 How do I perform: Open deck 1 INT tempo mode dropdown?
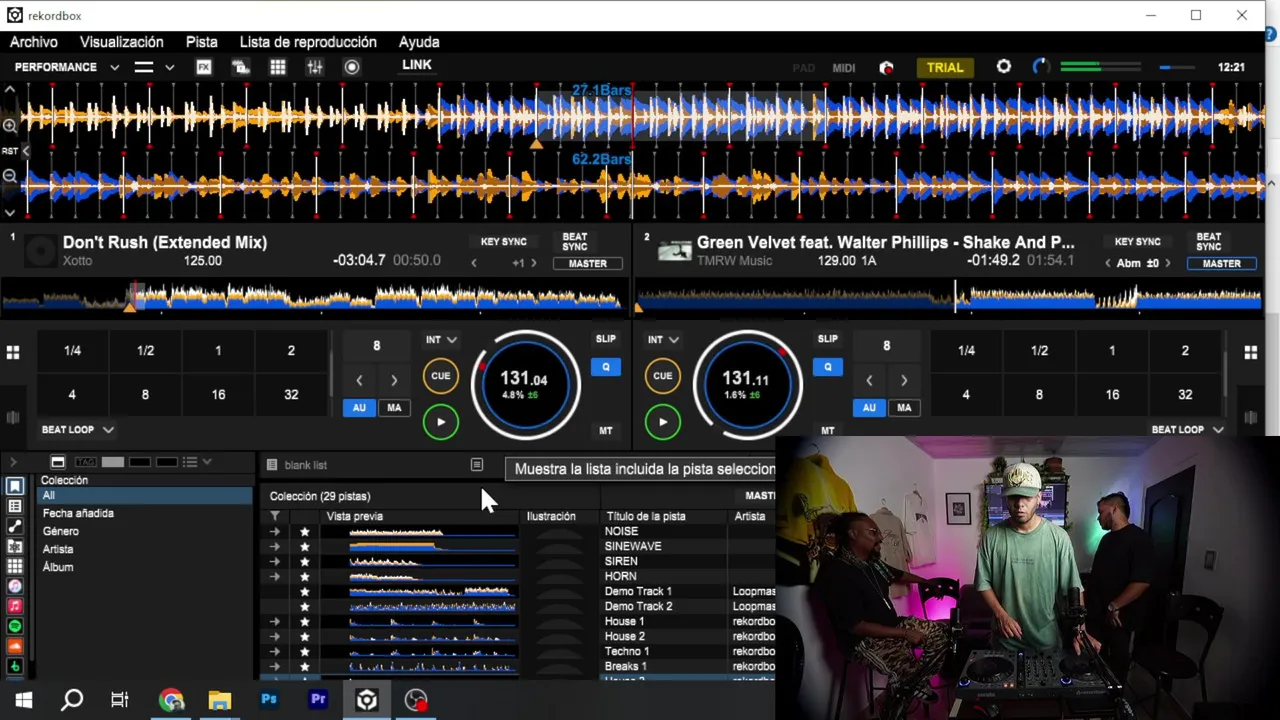(x=441, y=340)
